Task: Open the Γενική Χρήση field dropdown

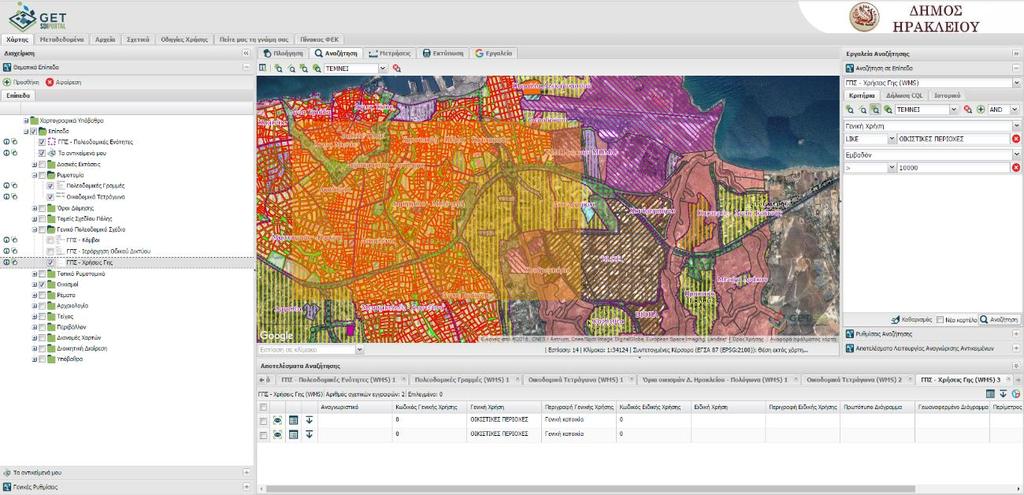Action: click(1016, 126)
